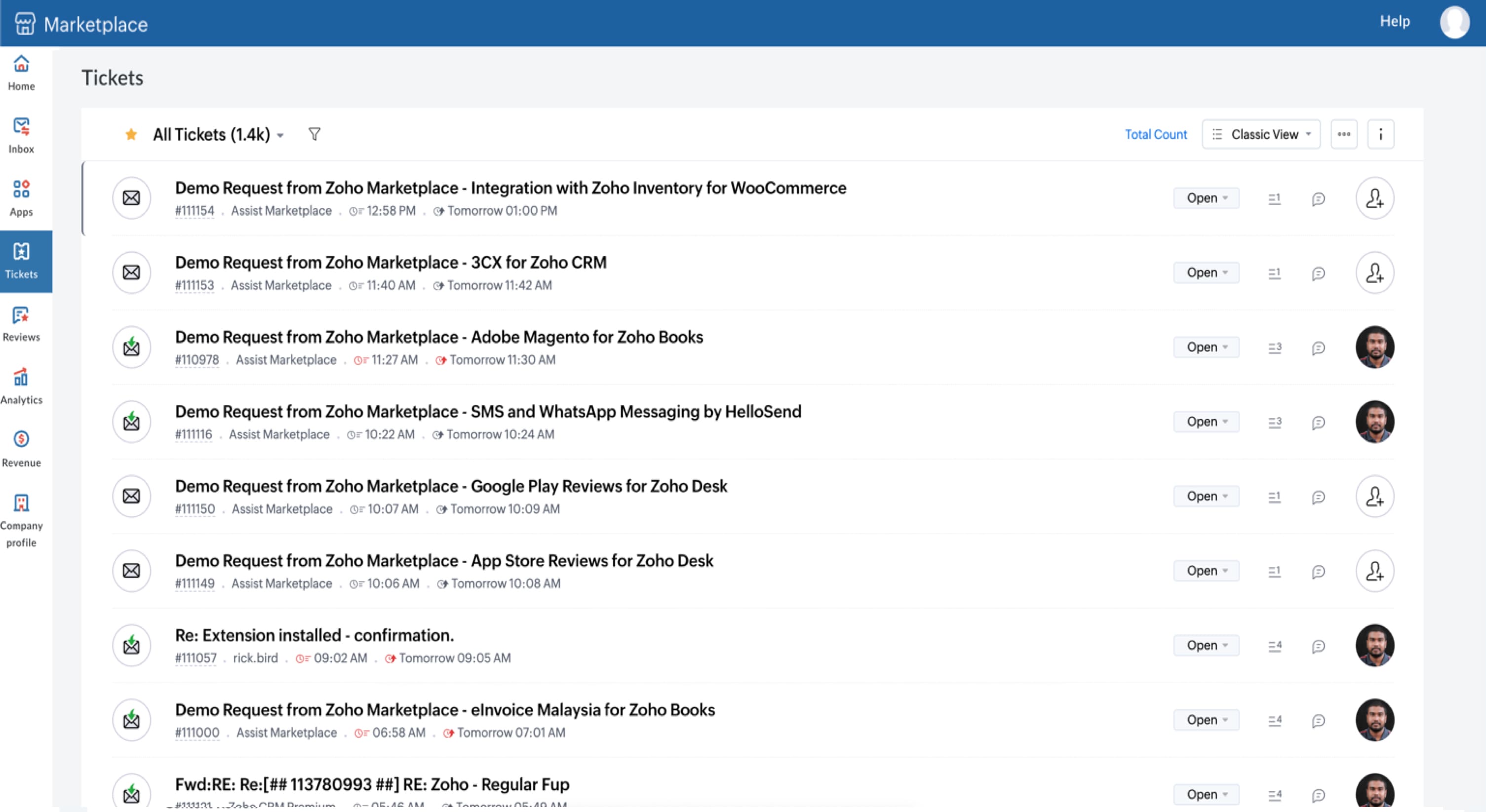Click the Help link in header

1395,21
